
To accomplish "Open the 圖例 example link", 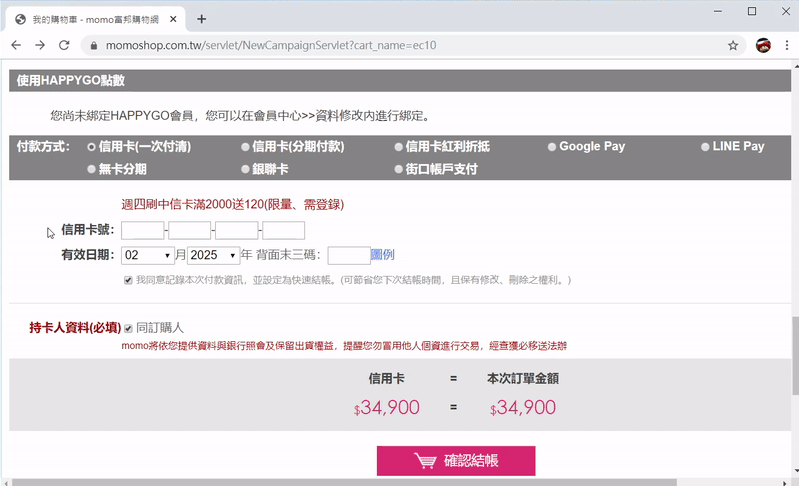I will [382, 255].
